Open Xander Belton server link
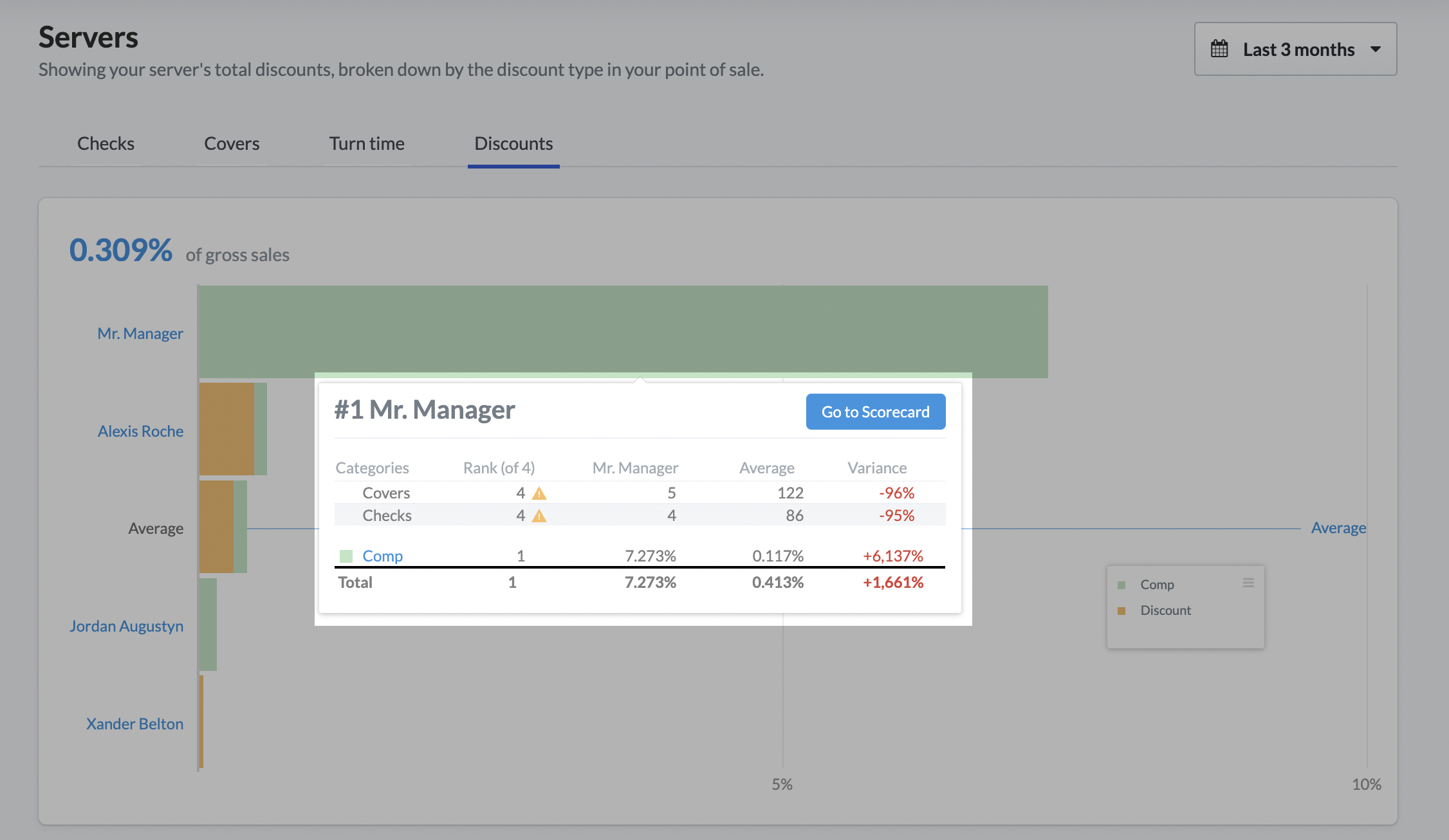The width and height of the screenshot is (1449, 840). [x=134, y=724]
